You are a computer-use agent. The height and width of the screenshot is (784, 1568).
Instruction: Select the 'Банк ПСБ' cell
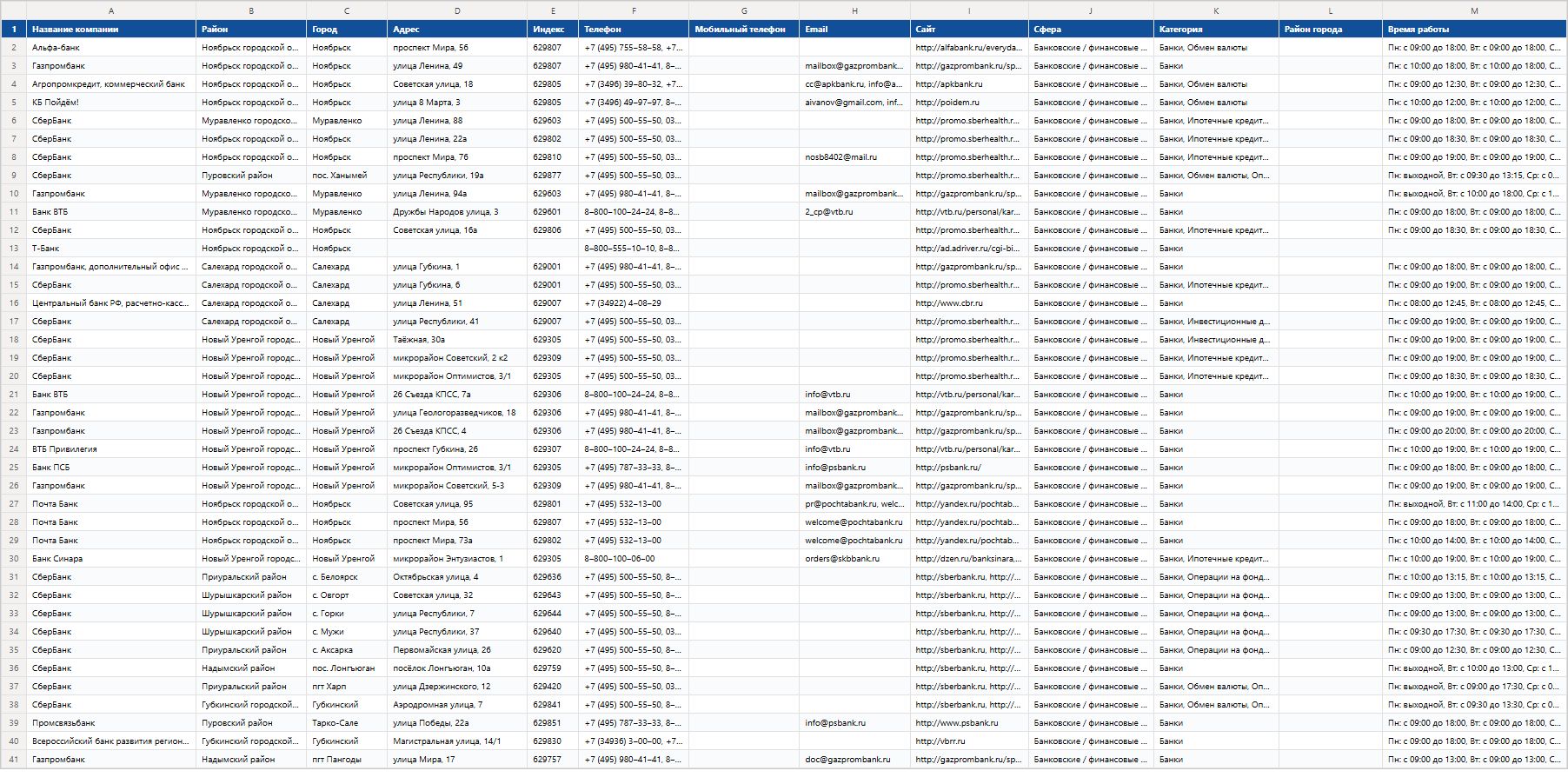click(111, 468)
